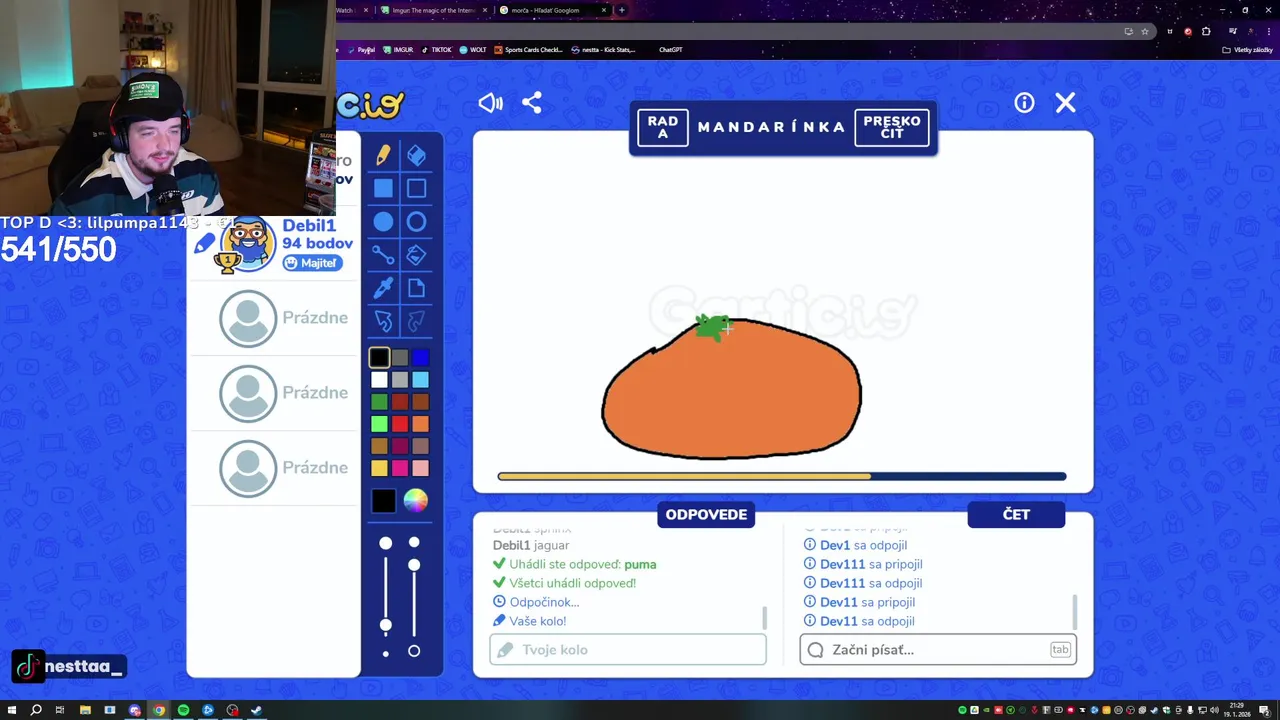Pick the bright red color swatch
1280x720 pixels.
click(400, 424)
